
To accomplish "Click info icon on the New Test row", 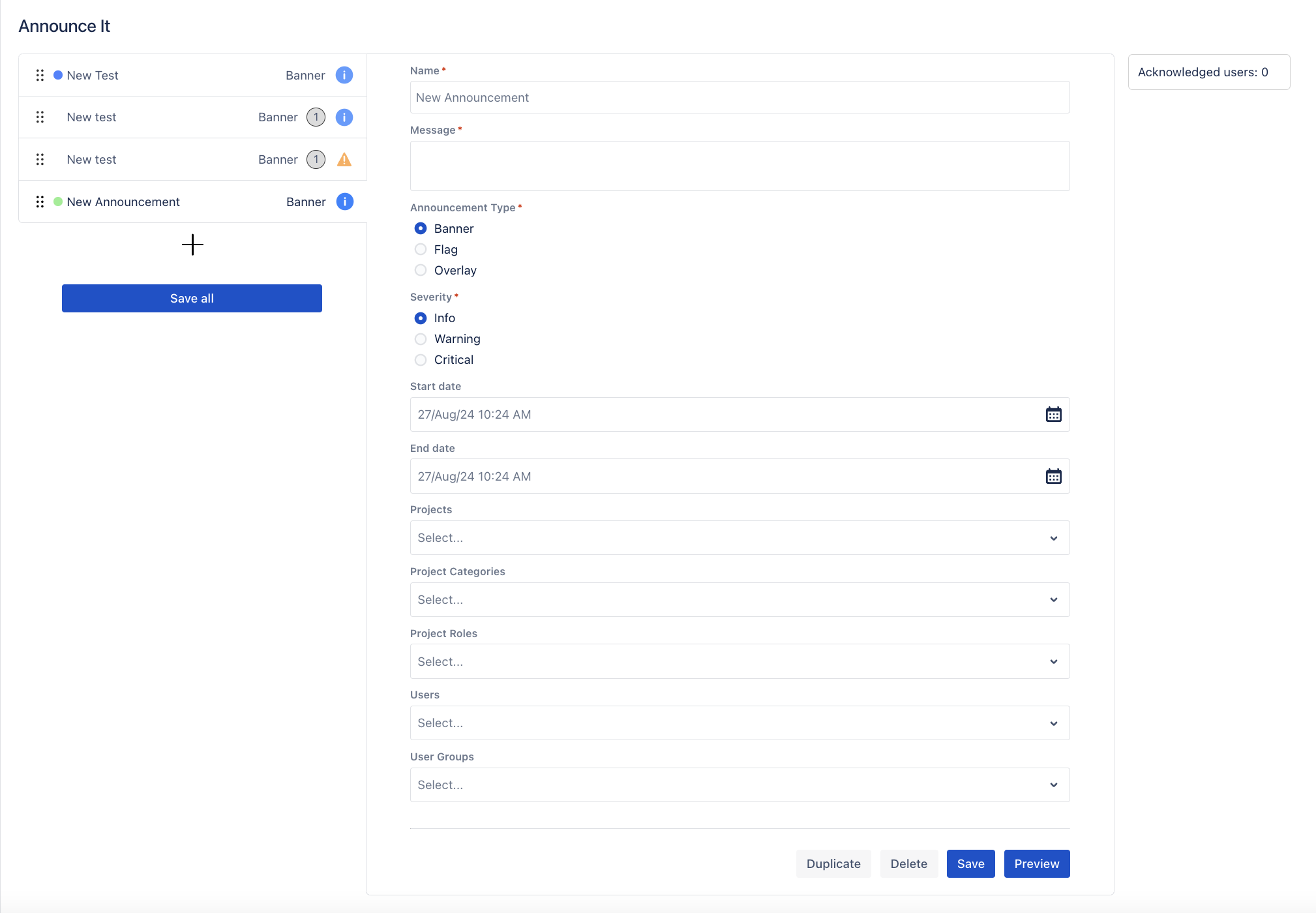I will coord(344,75).
